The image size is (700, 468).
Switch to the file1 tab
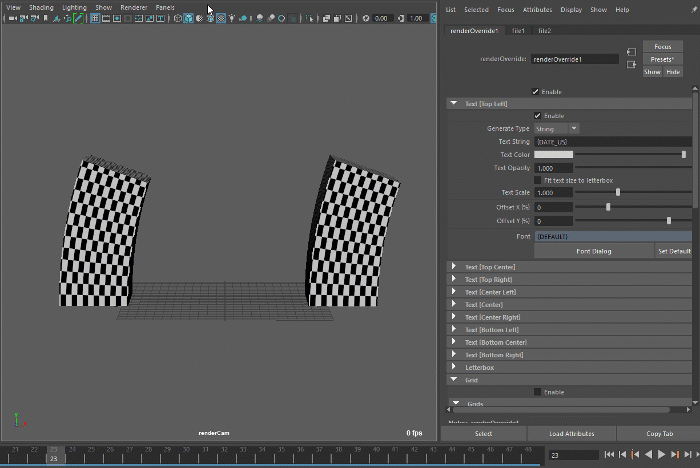pyautogui.click(x=518, y=31)
